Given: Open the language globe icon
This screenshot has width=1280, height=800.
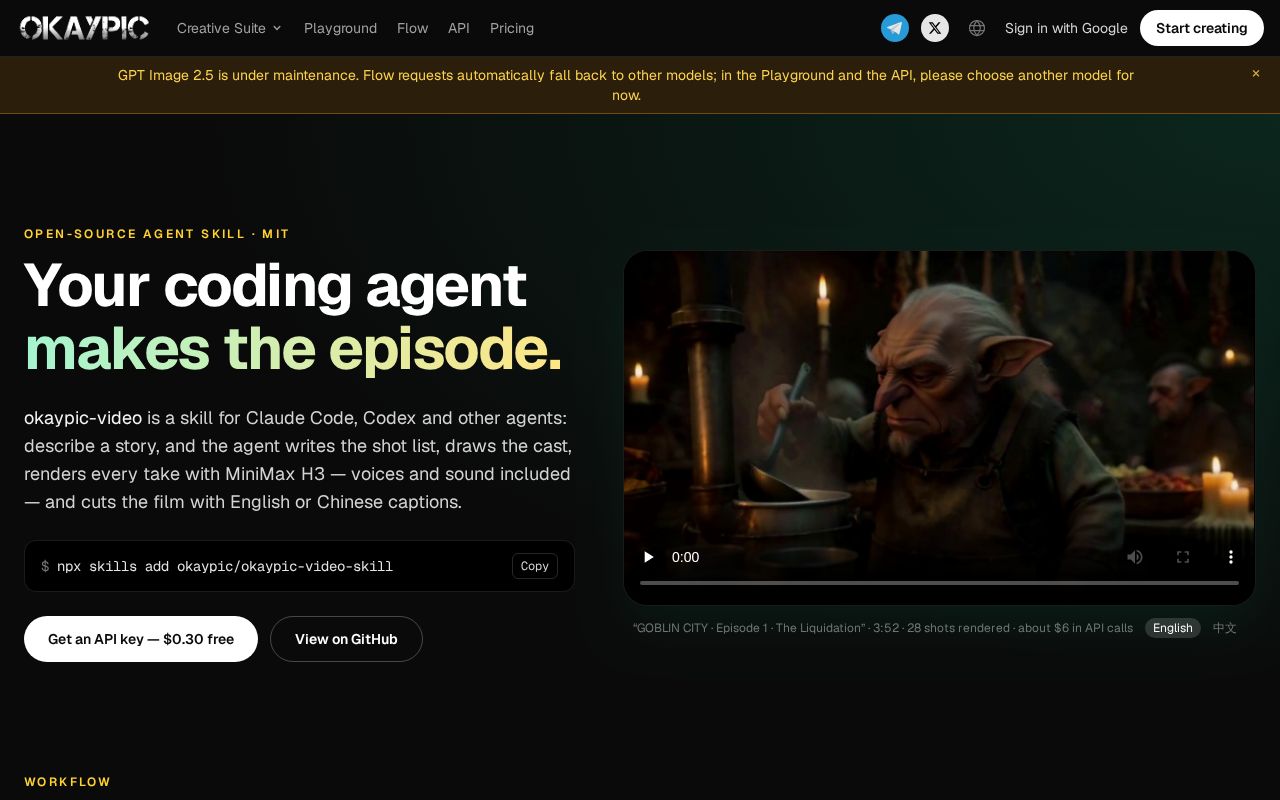Looking at the screenshot, I should click(977, 28).
